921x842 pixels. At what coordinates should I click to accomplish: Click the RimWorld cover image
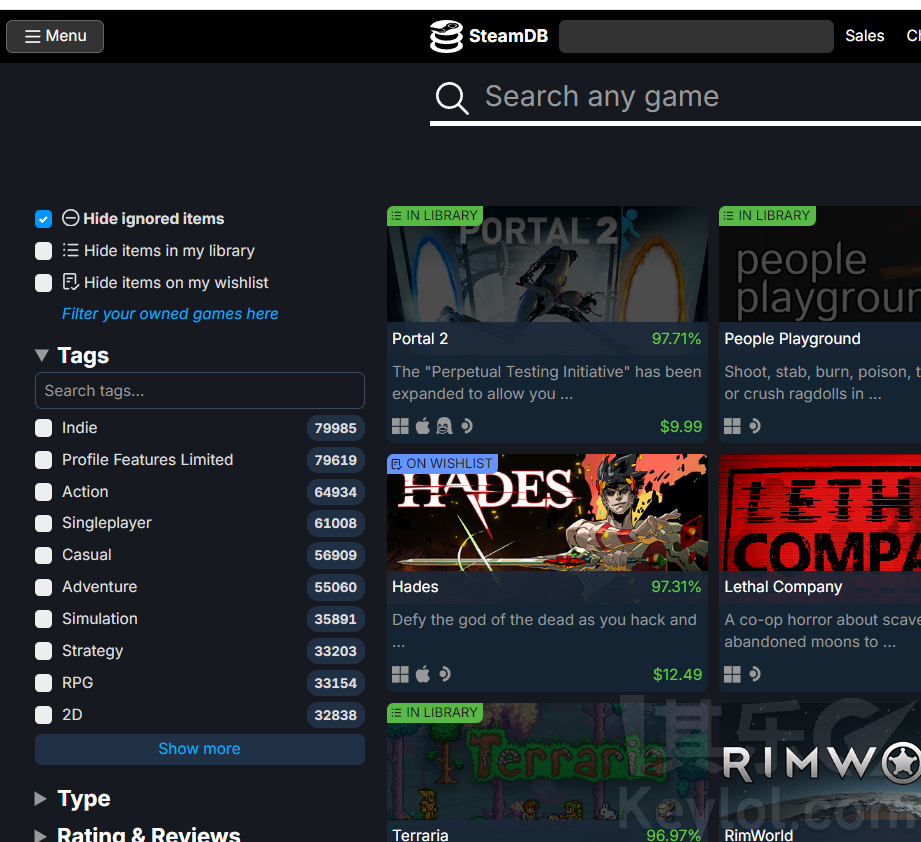coord(820,762)
